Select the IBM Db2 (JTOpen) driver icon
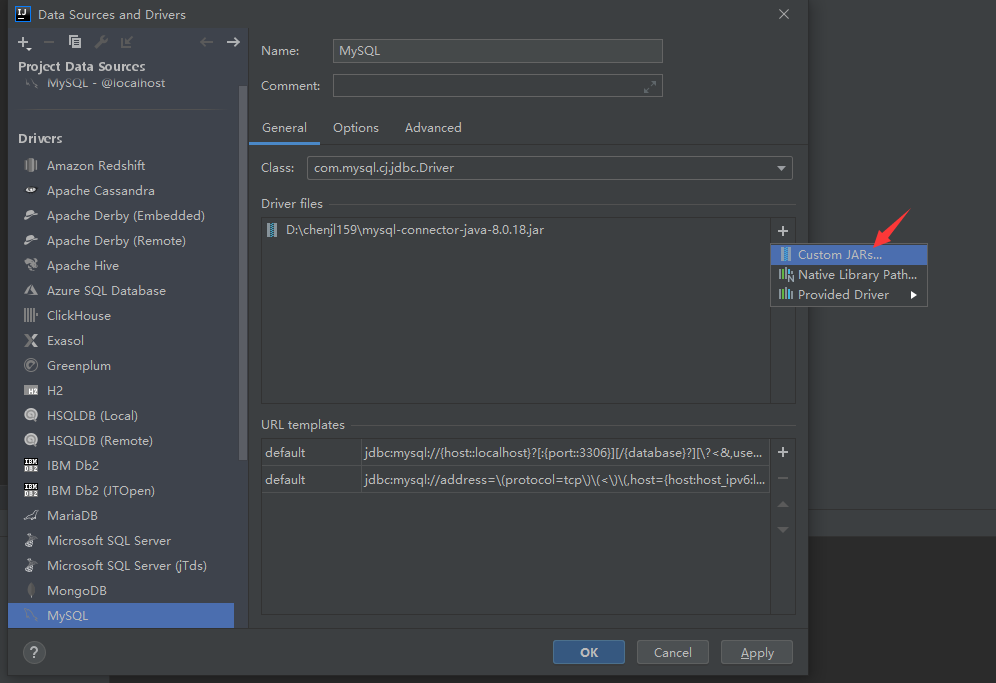The width and height of the screenshot is (996, 683). click(x=30, y=490)
